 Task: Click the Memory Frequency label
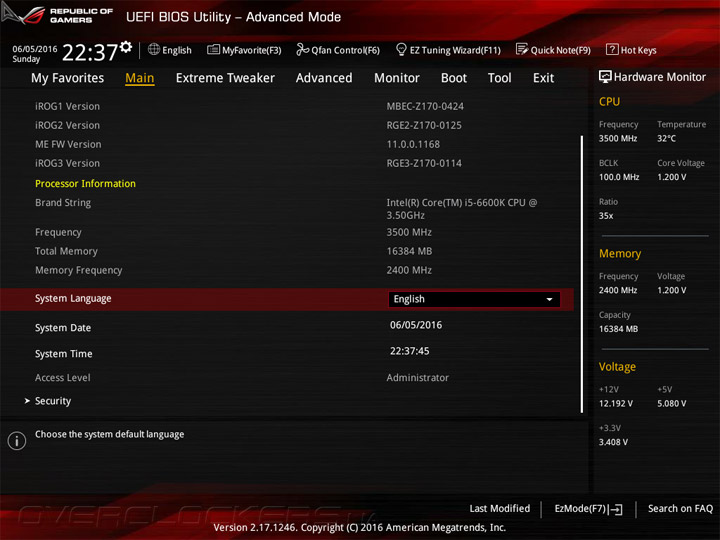[79, 270]
